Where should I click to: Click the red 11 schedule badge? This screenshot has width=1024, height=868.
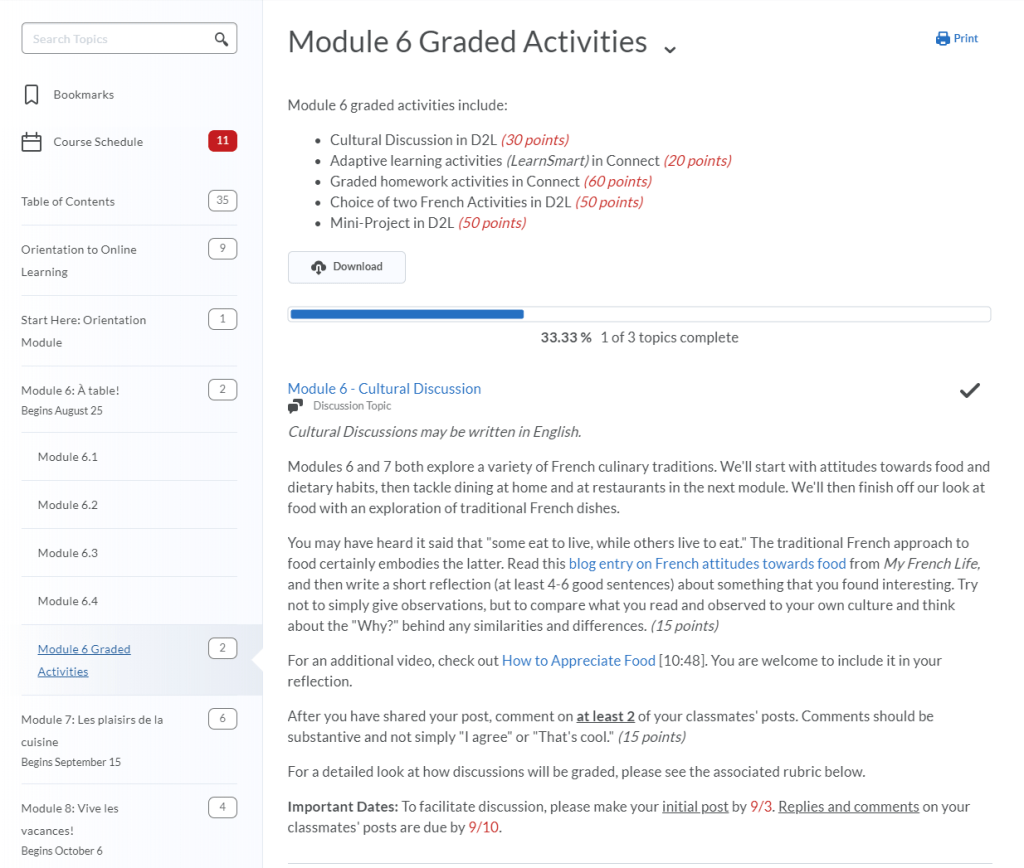pyautogui.click(x=222, y=141)
